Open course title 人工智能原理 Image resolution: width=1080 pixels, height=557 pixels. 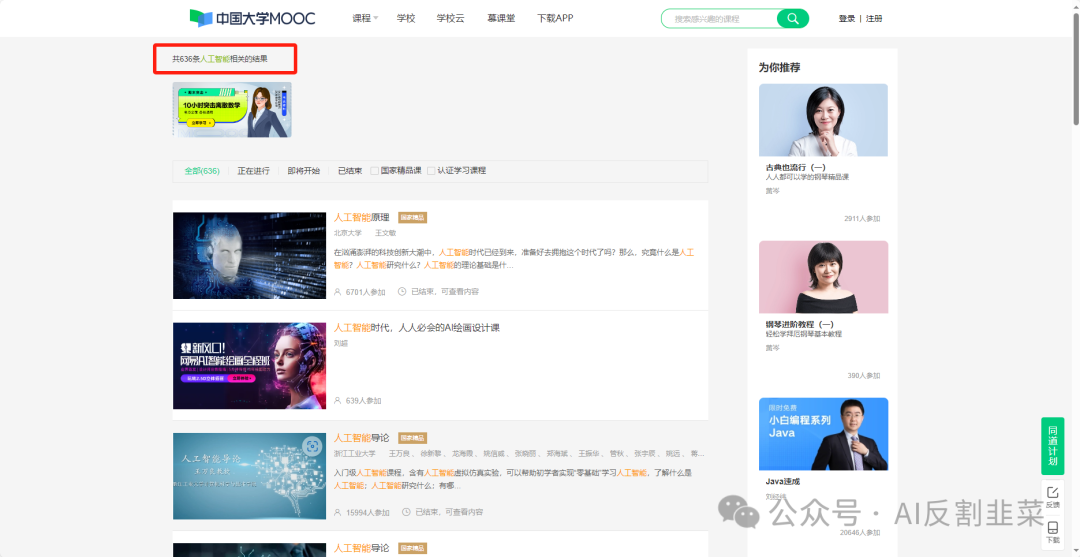click(362, 218)
